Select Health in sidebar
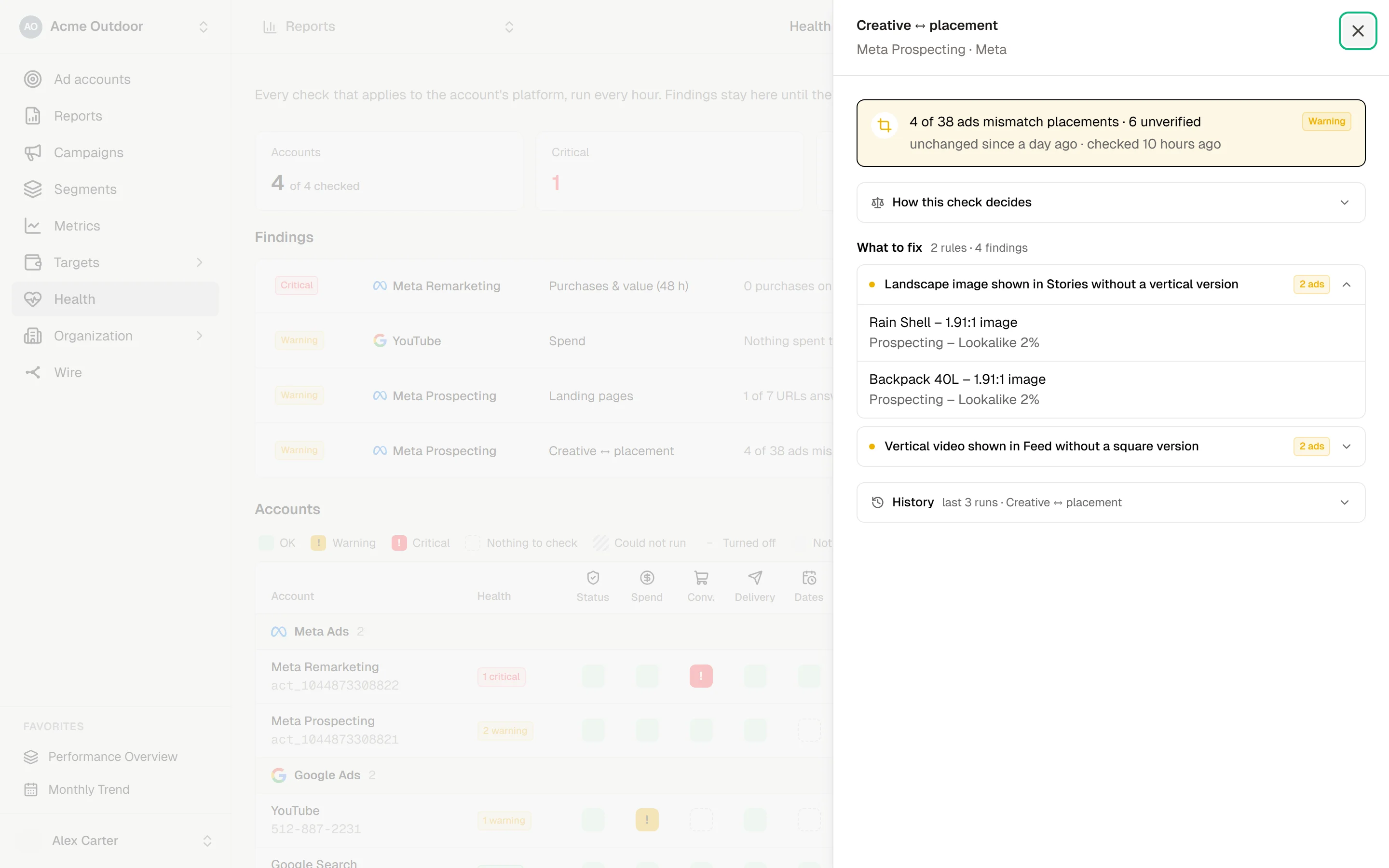 click(115, 299)
